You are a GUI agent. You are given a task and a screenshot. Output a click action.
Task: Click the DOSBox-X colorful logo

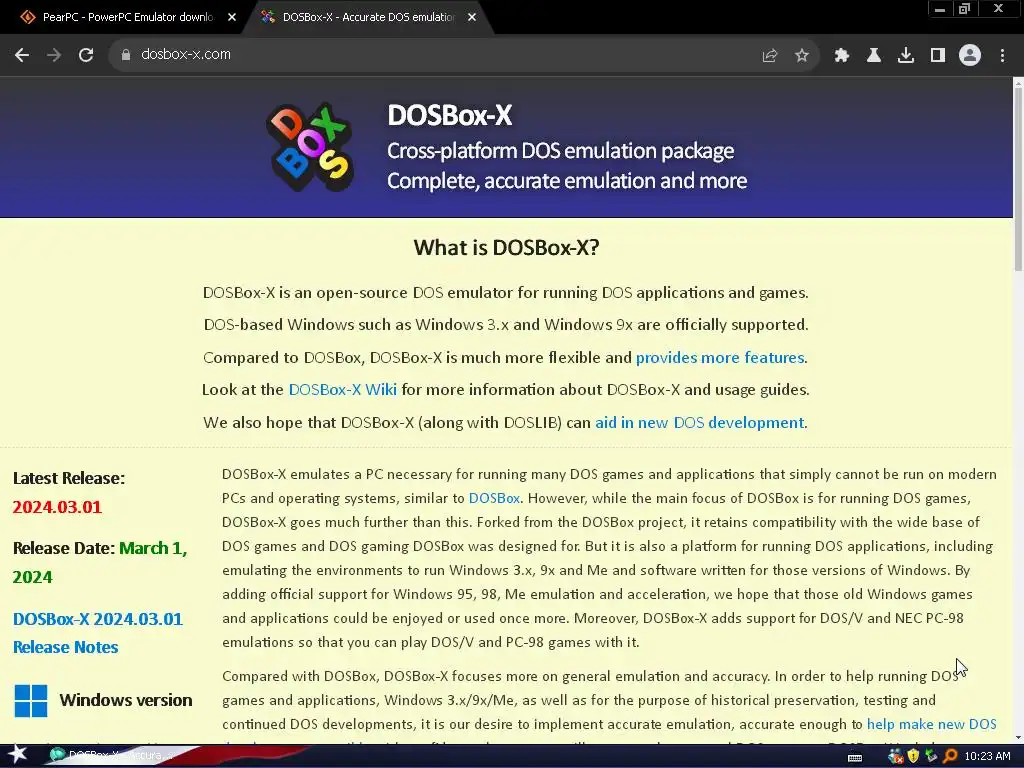coord(311,147)
